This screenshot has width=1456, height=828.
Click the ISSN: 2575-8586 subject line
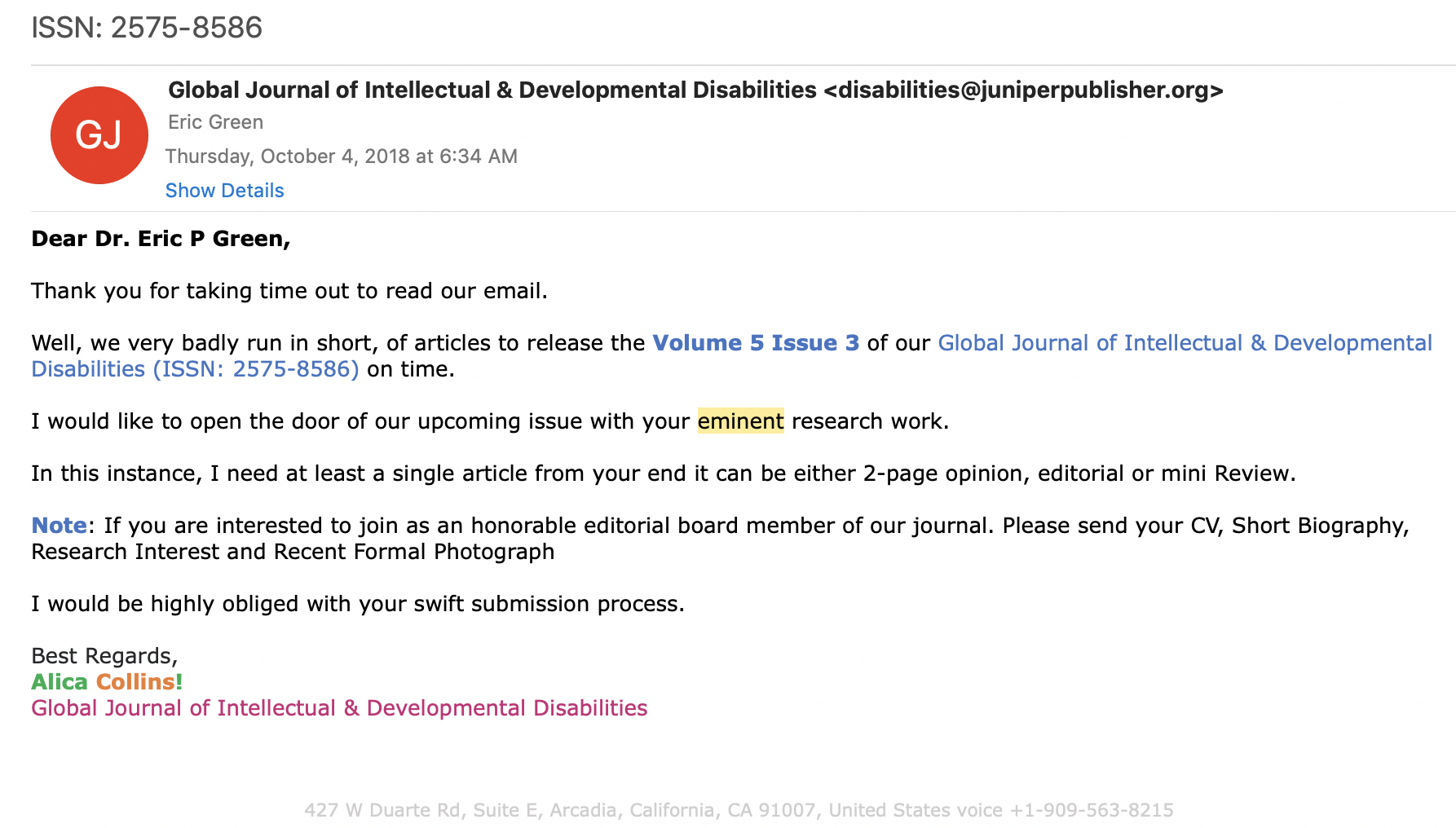point(147,28)
